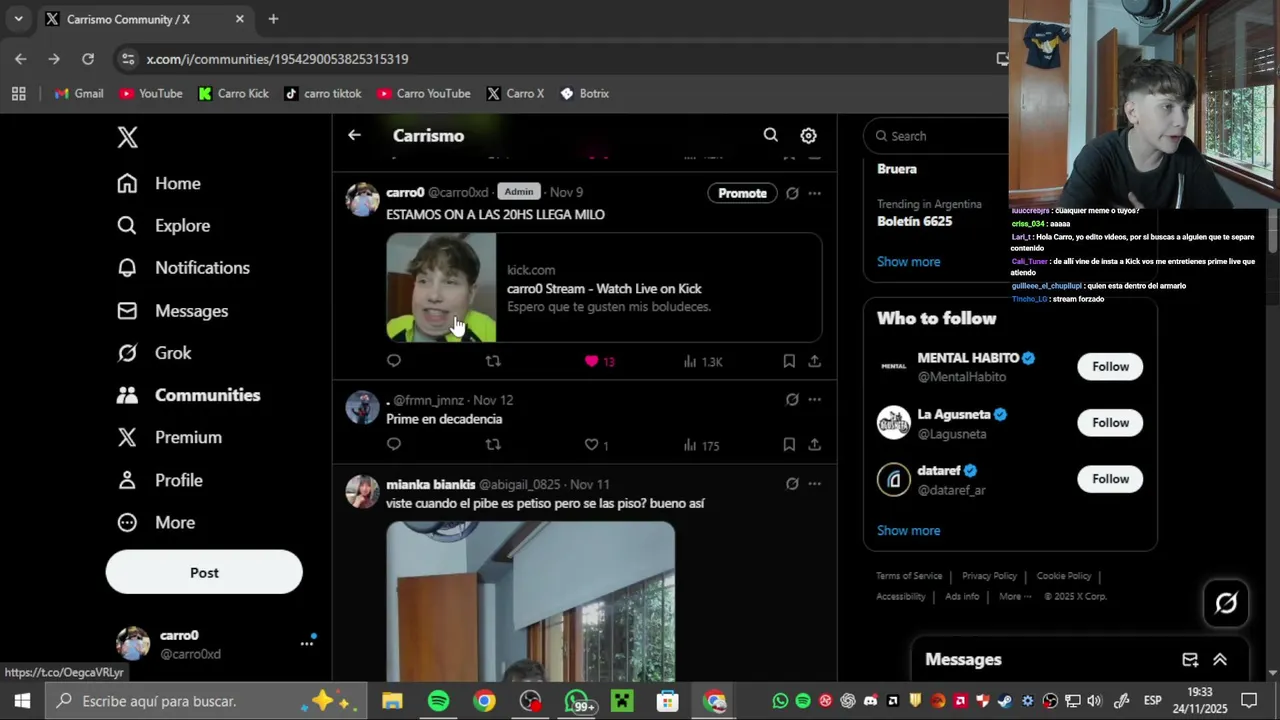Click the volume icon in system tray
Screen dimensions: 1280x720
[1094, 701]
